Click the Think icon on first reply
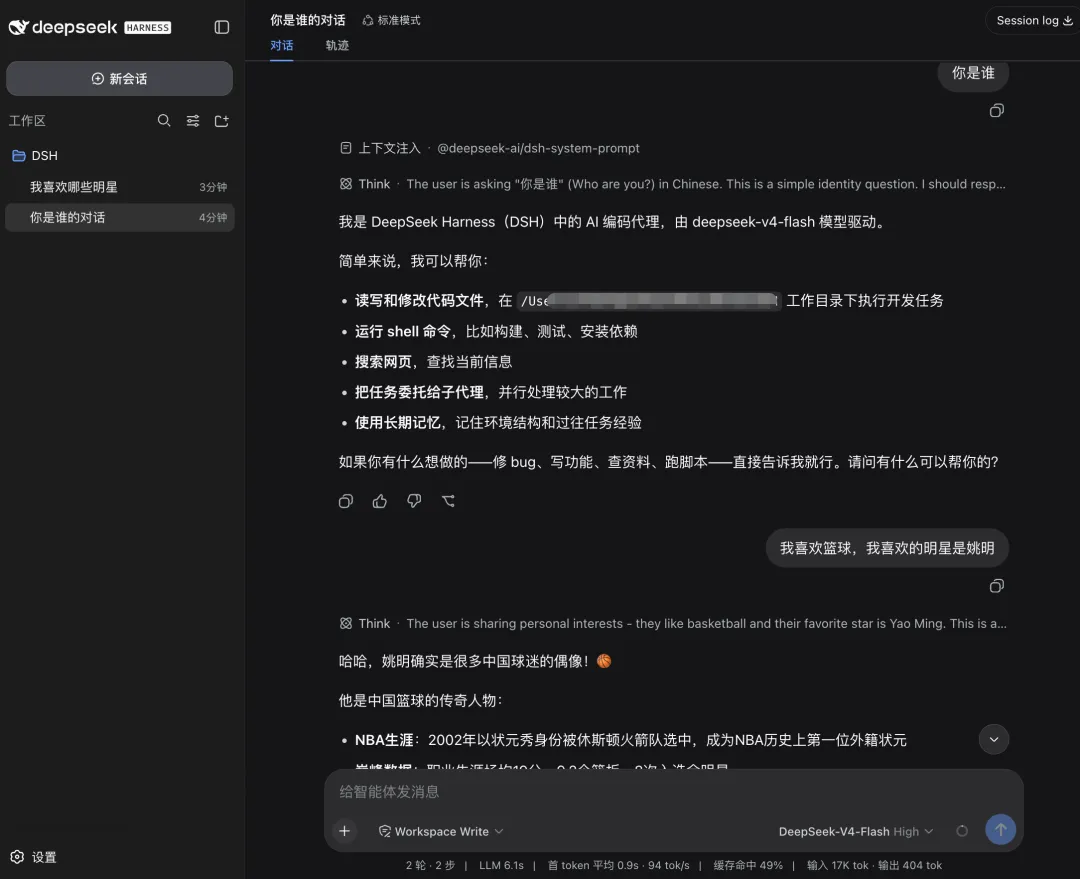The image size is (1080, 879). coord(346,184)
